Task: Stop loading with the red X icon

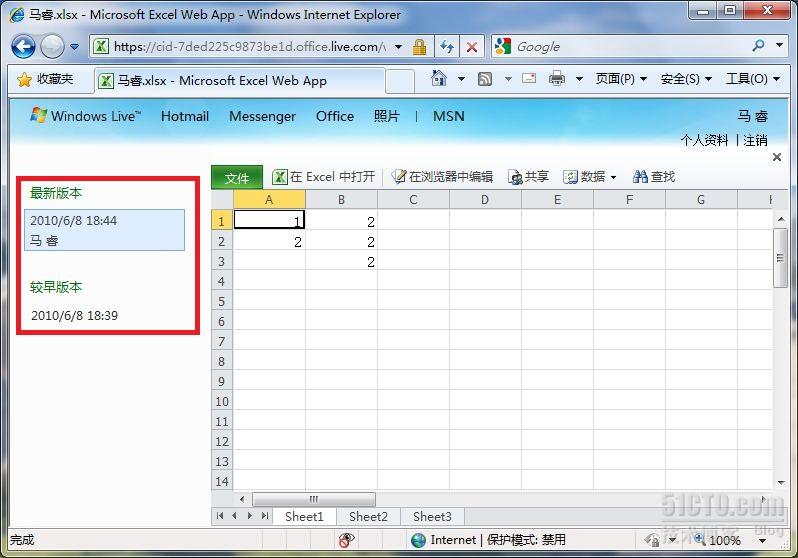Action: [472, 47]
